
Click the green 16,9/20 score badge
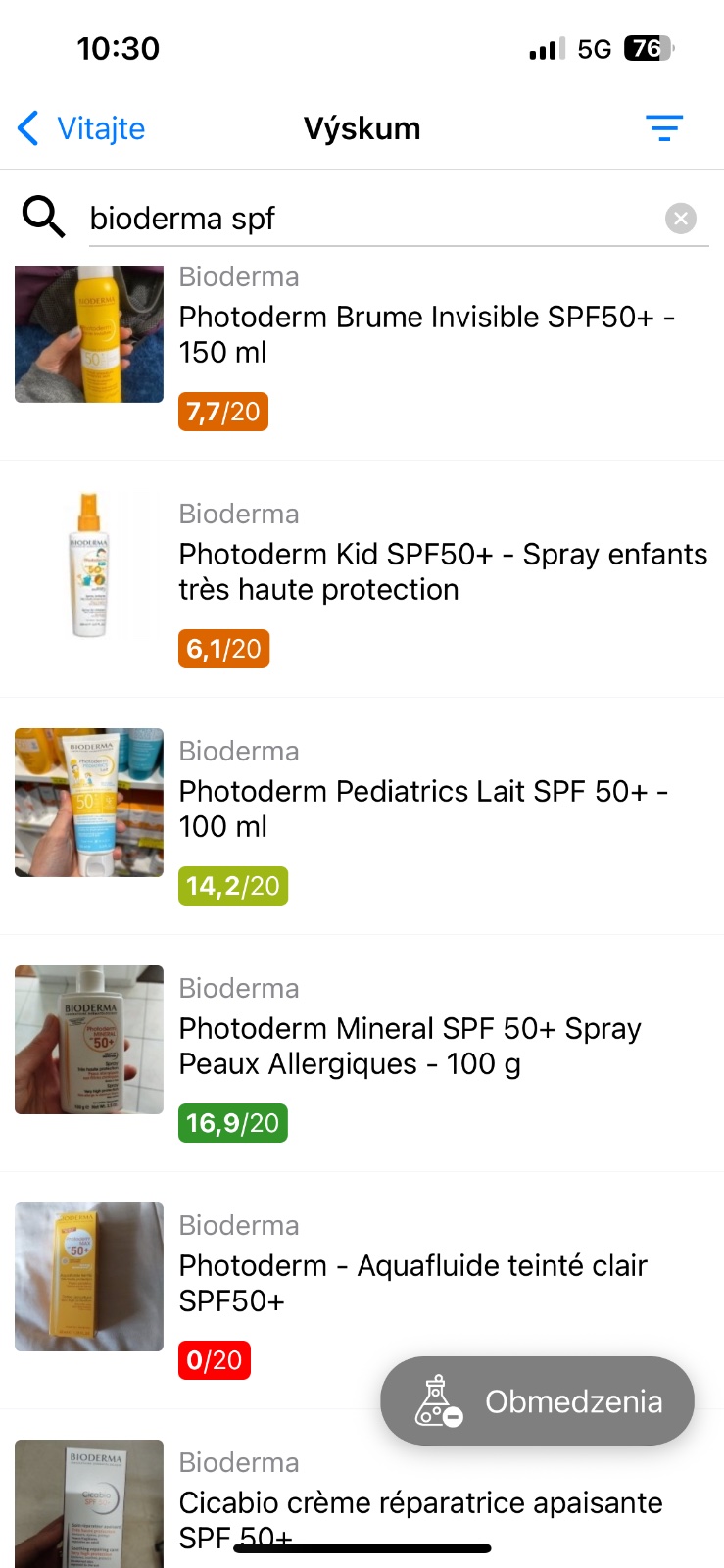click(x=233, y=1123)
